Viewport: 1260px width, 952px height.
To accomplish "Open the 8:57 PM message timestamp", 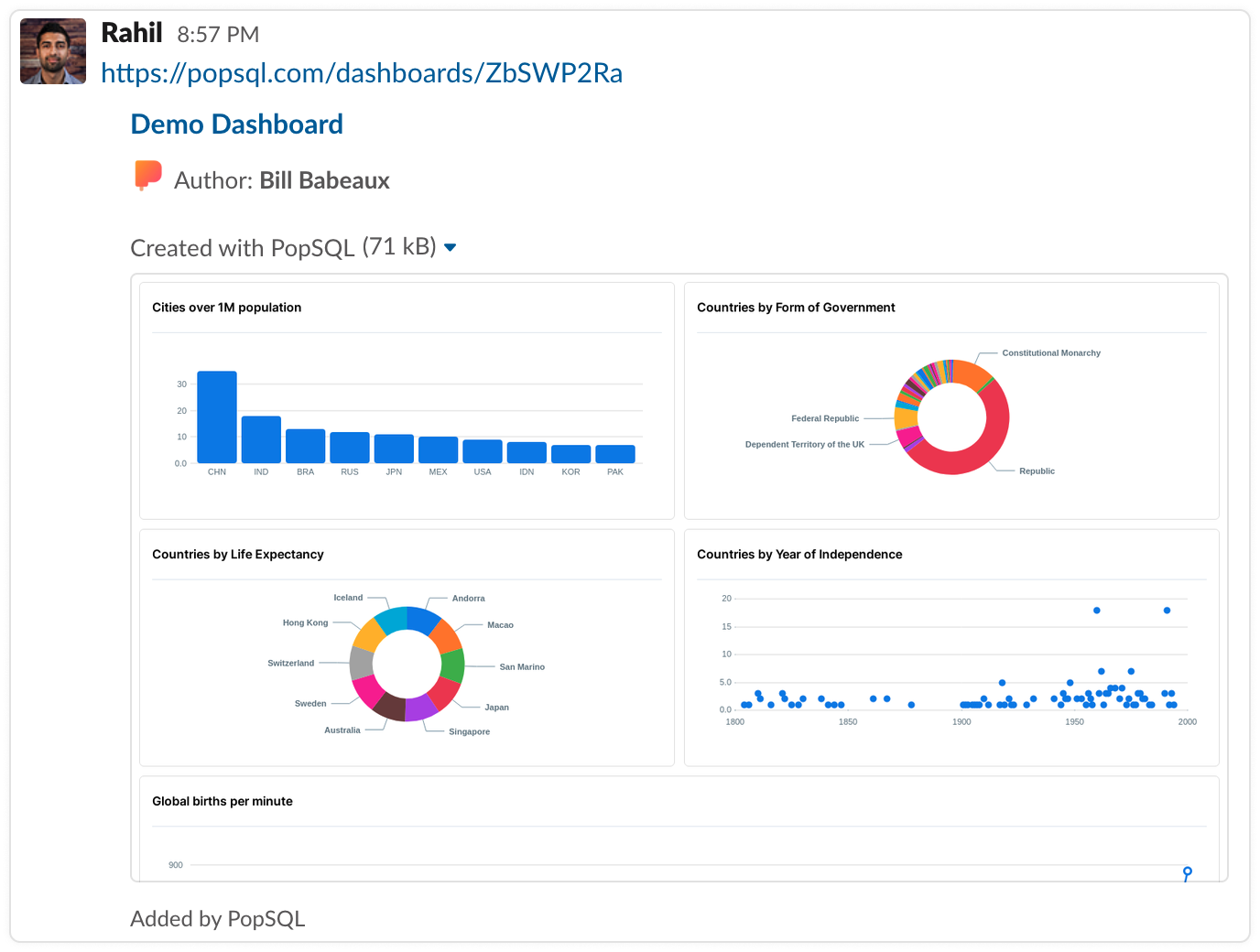I will [218, 35].
